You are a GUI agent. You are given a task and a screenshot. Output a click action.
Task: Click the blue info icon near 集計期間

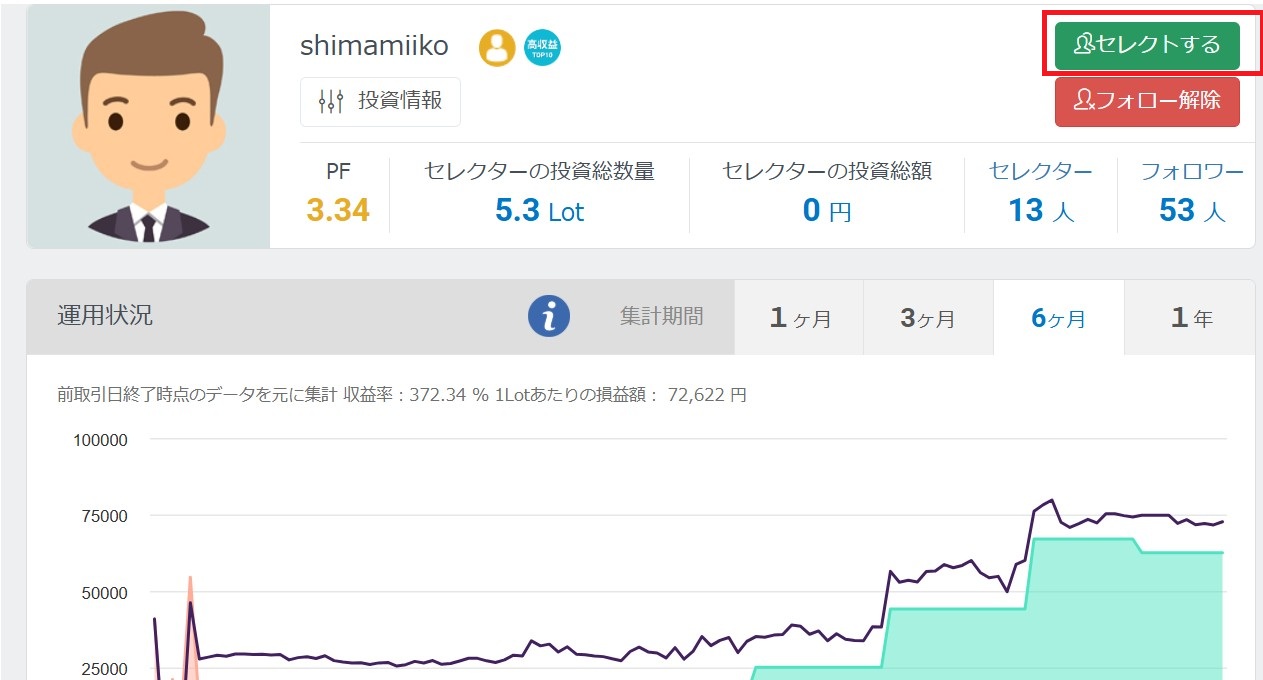(548, 317)
